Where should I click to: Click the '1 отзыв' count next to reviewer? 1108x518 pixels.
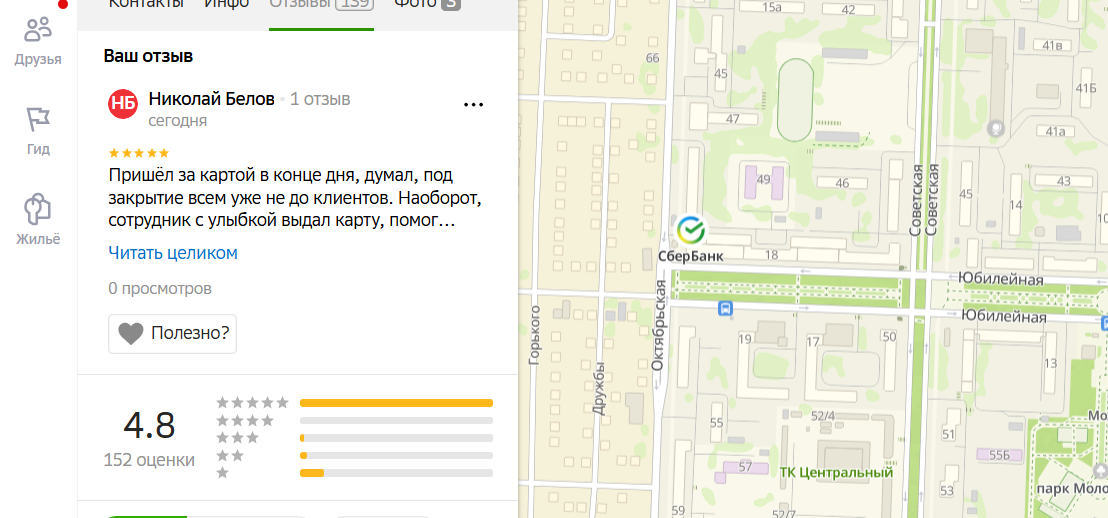pyautogui.click(x=320, y=100)
